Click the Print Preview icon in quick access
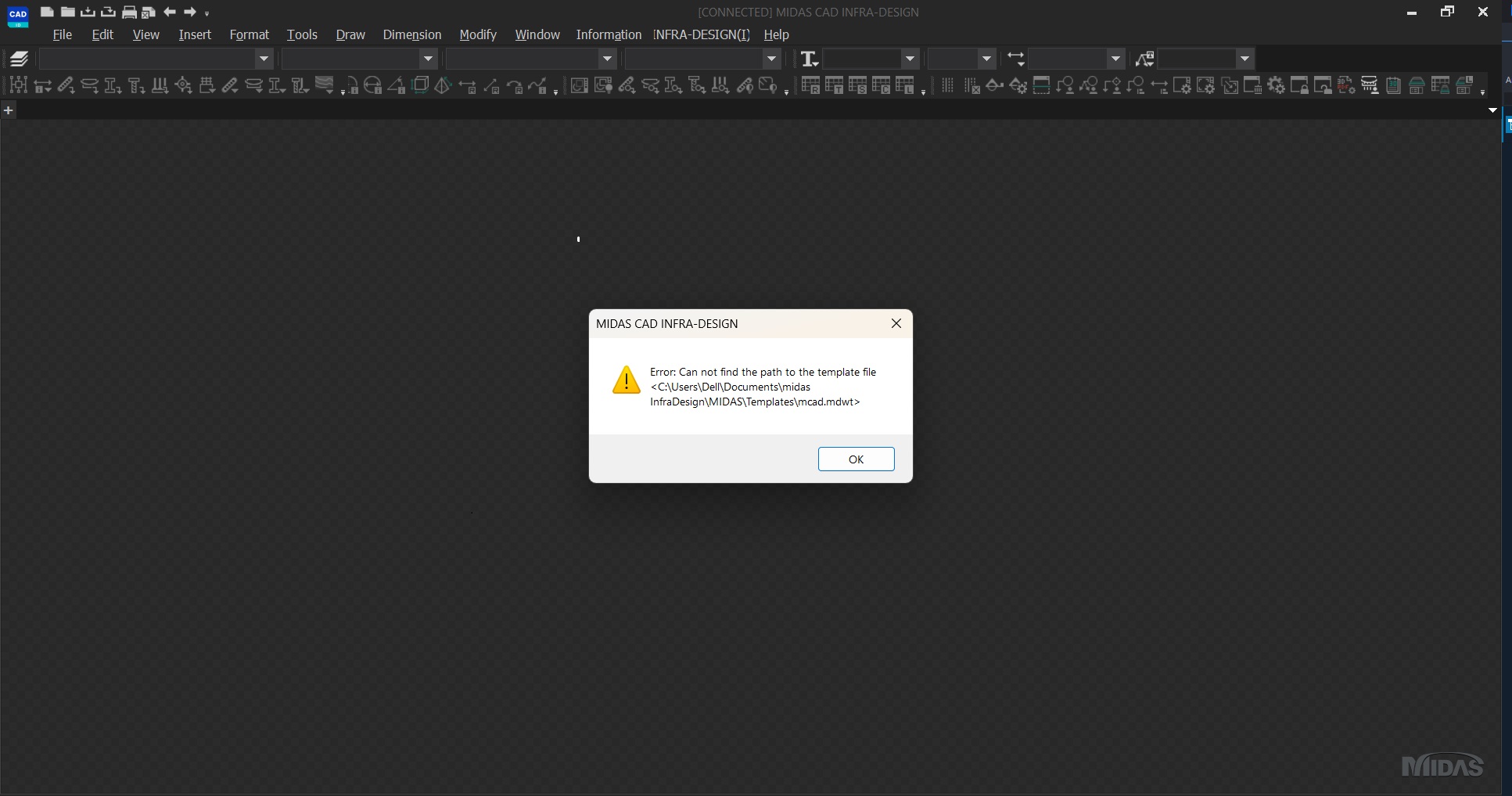The image size is (1512, 796). point(149,12)
